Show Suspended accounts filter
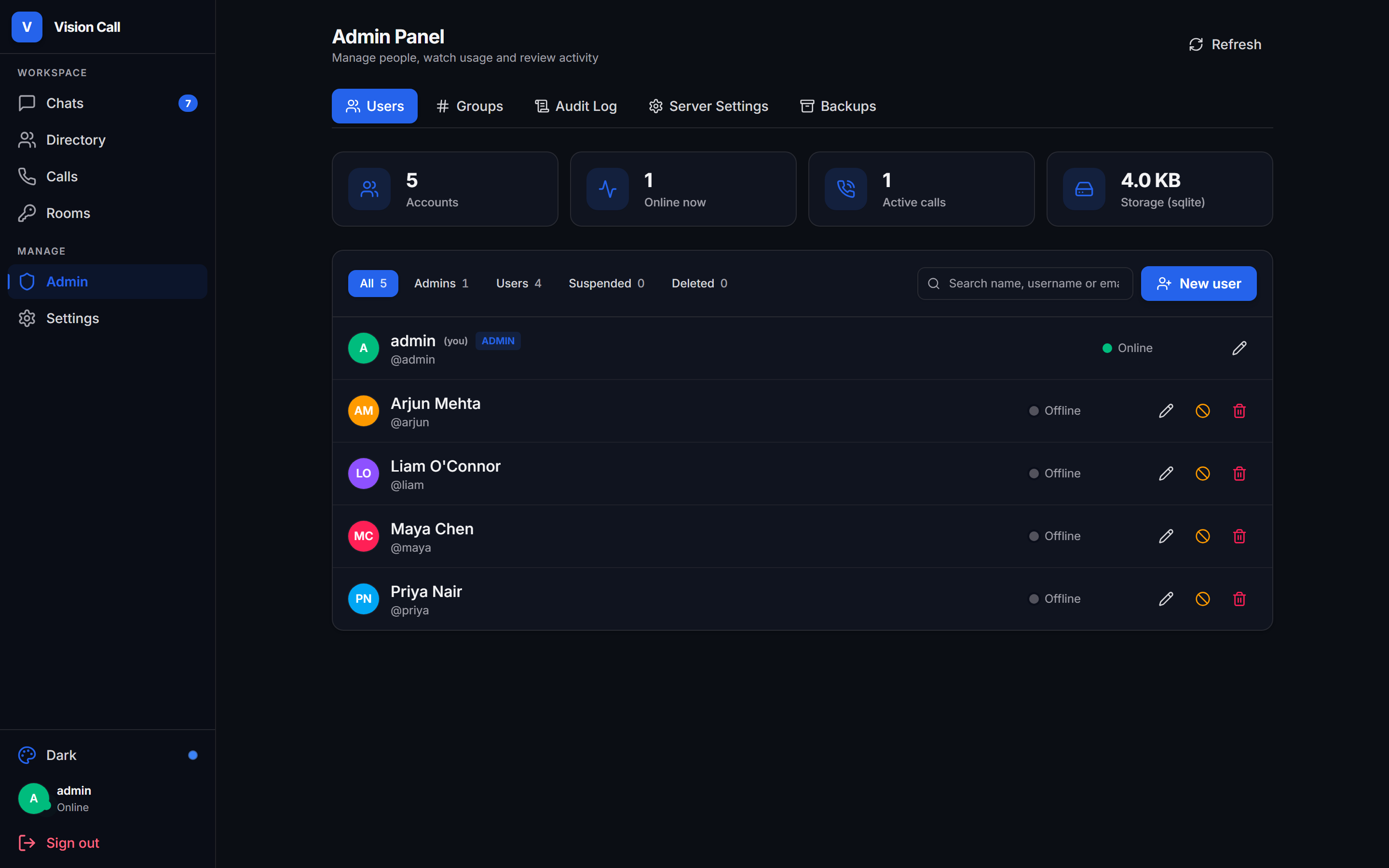 [x=606, y=283]
